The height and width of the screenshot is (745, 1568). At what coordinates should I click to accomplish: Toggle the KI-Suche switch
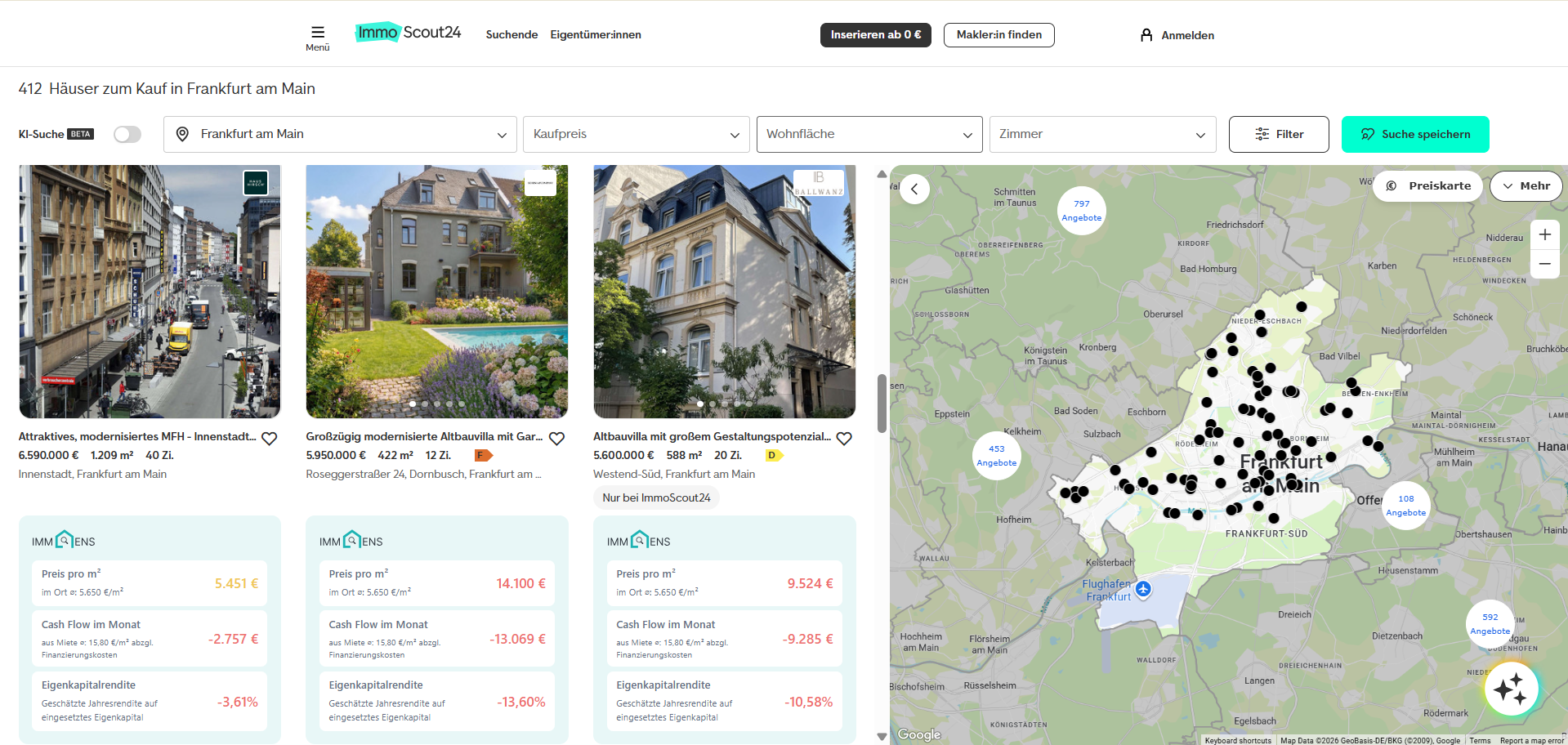tap(127, 134)
